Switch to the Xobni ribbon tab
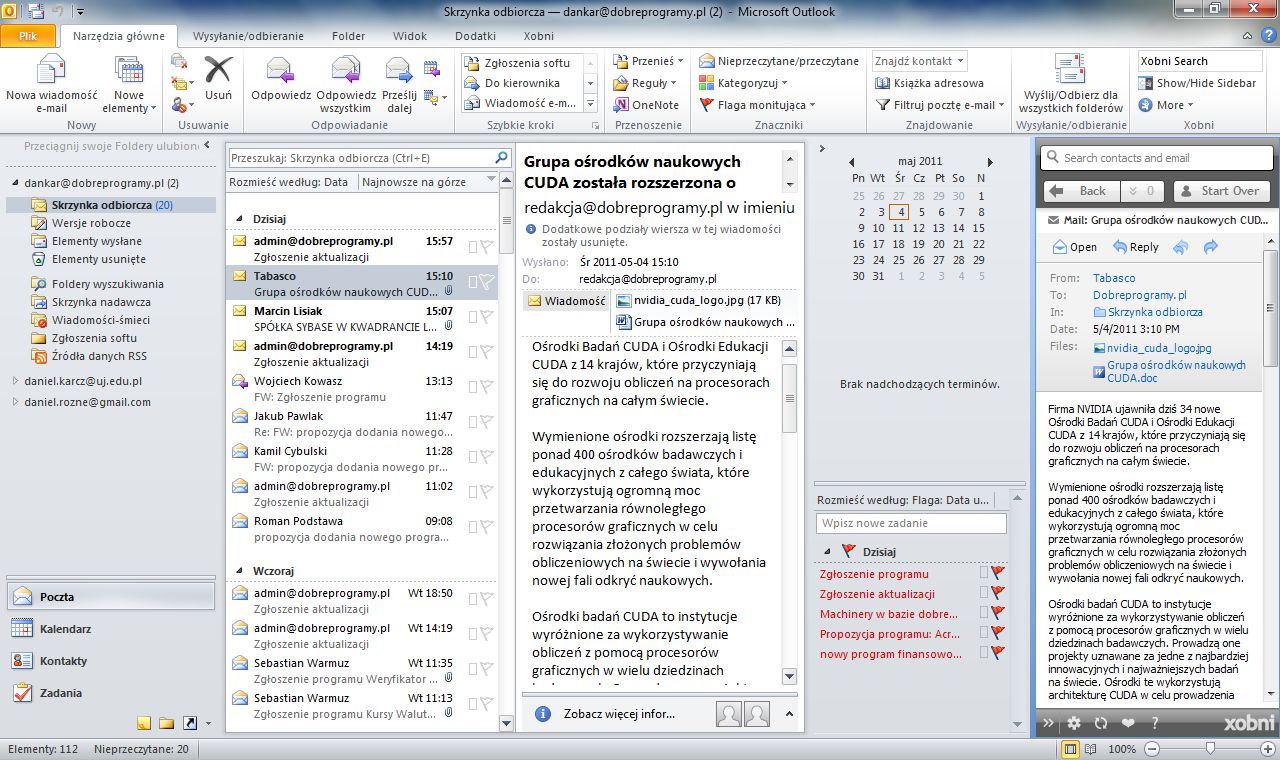This screenshot has height=760, width=1280. tap(538, 36)
